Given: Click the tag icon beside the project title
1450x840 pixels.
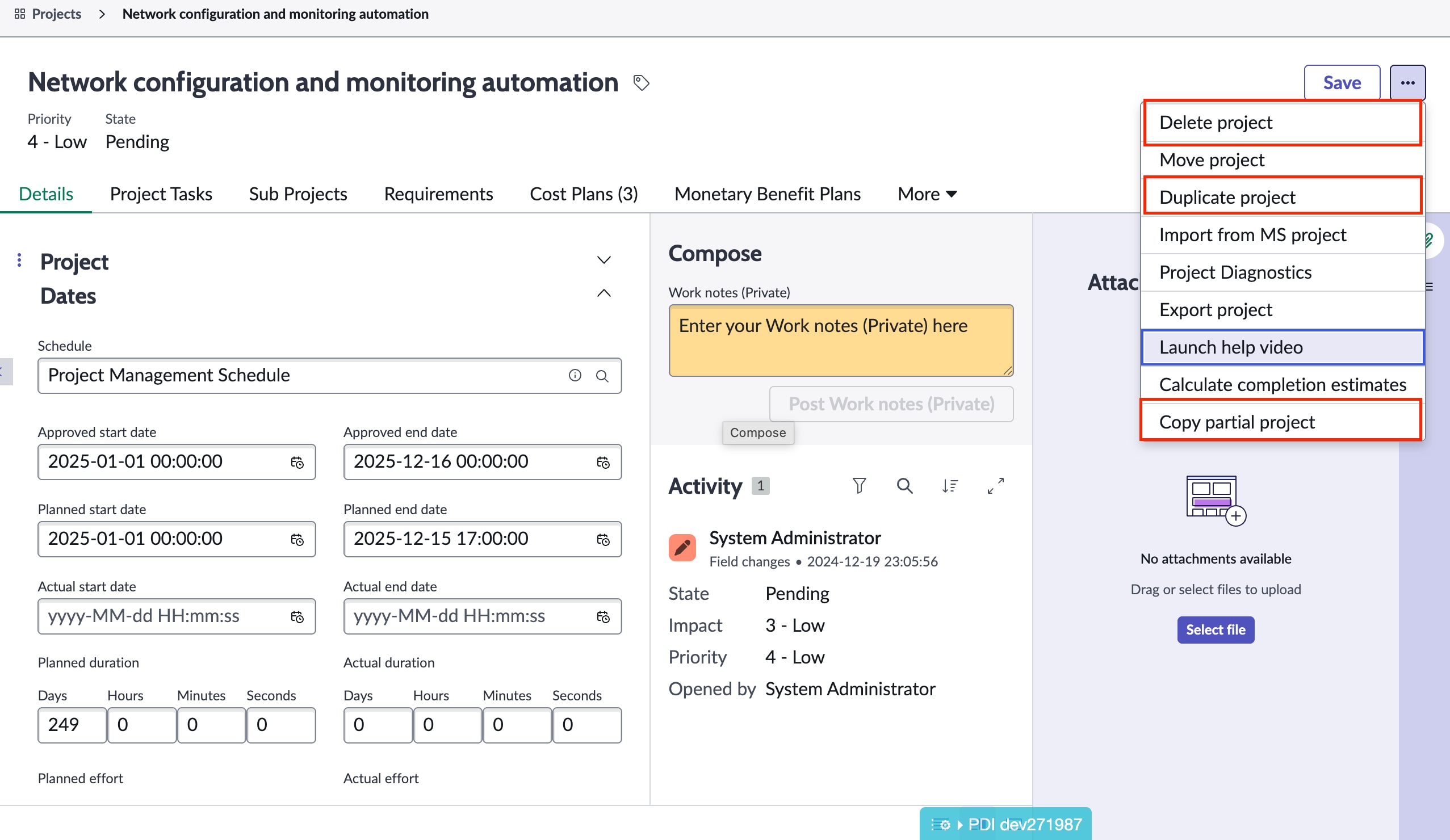Looking at the screenshot, I should tap(641, 83).
